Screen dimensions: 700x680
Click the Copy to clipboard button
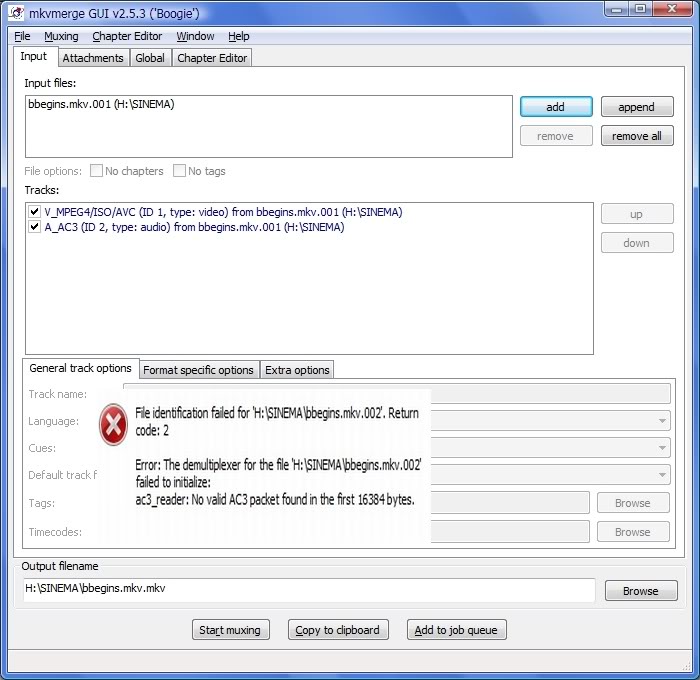pyautogui.click(x=338, y=630)
